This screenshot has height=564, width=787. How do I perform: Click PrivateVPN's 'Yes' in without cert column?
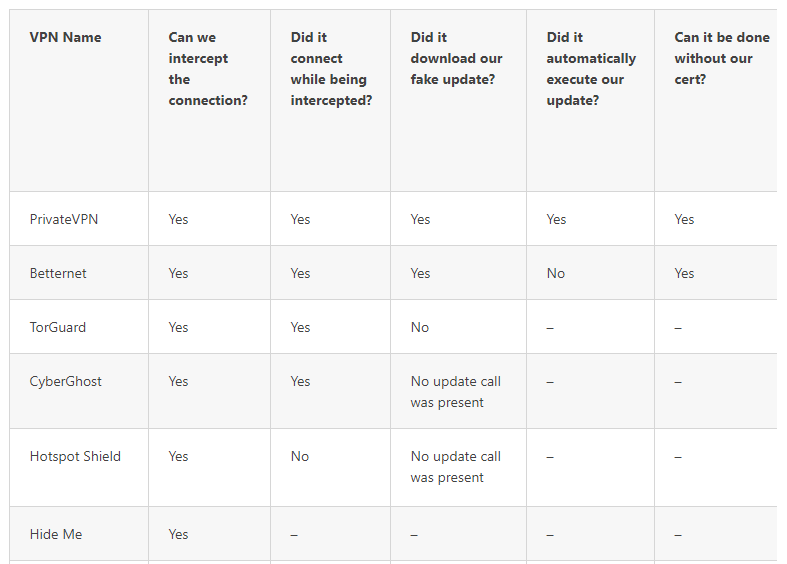pos(684,219)
